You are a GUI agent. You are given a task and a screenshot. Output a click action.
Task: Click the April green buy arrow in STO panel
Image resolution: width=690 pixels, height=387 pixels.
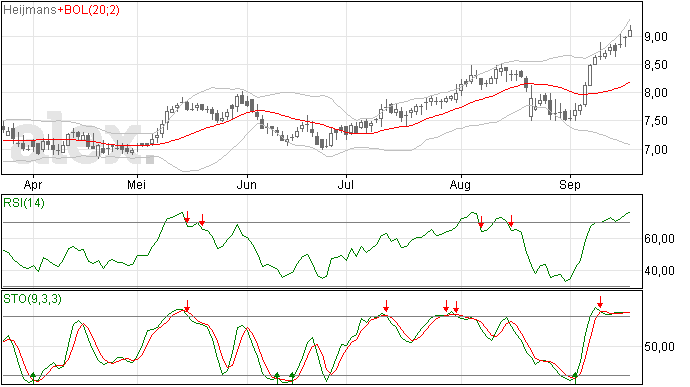click(33, 377)
